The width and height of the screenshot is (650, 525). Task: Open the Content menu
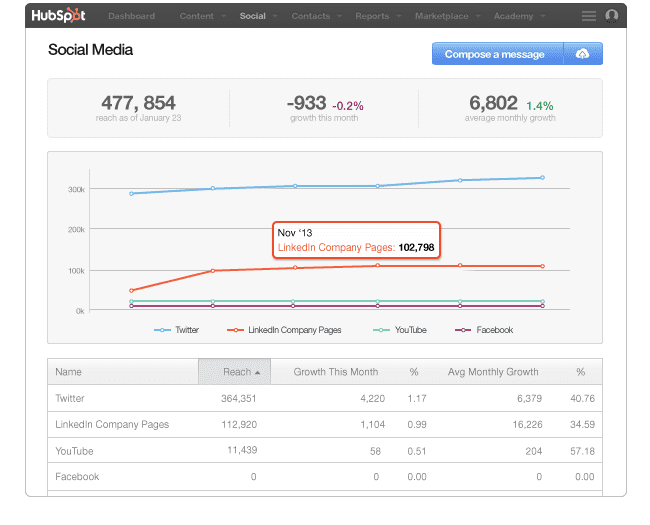pyautogui.click(x=196, y=16)
